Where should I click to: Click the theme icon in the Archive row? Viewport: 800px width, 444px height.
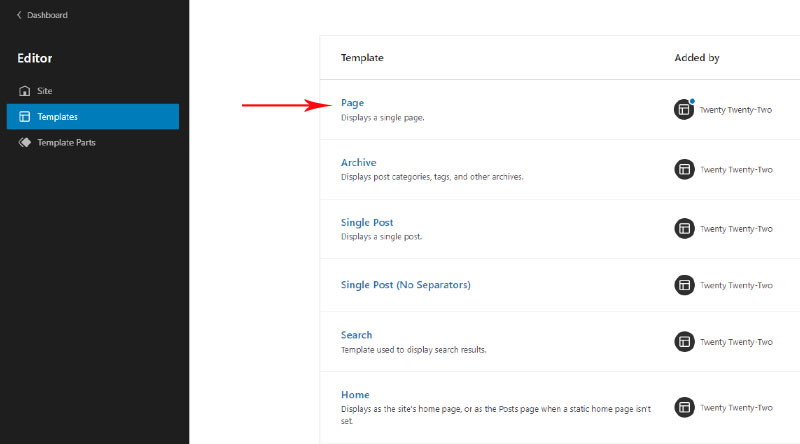pos(684,169)
